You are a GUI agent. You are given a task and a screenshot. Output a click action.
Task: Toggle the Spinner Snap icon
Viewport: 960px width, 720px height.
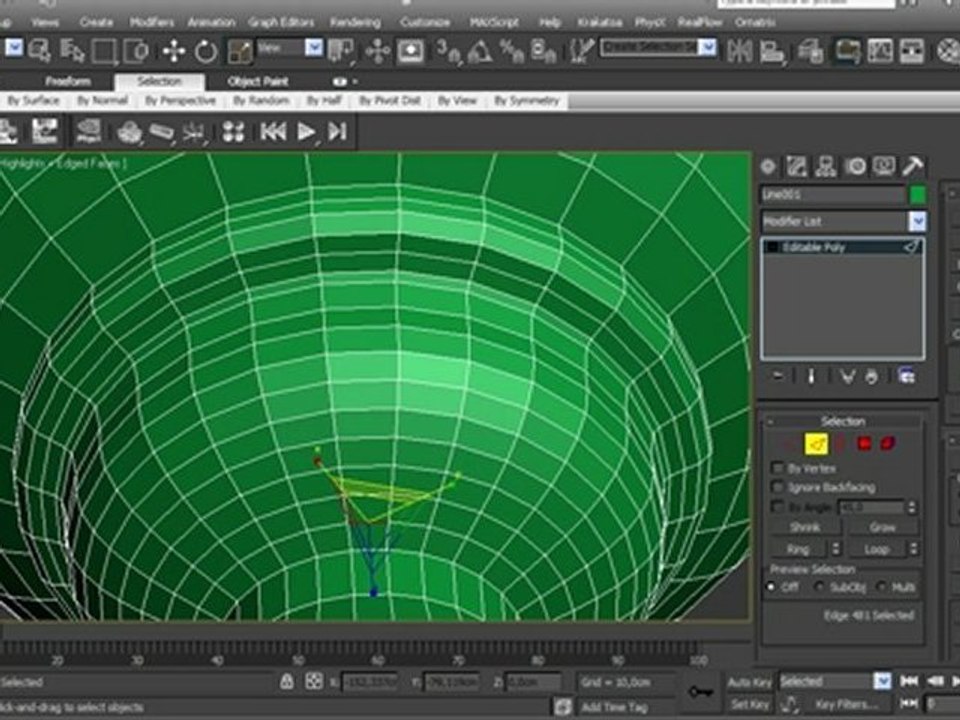(x=543, y=51)
